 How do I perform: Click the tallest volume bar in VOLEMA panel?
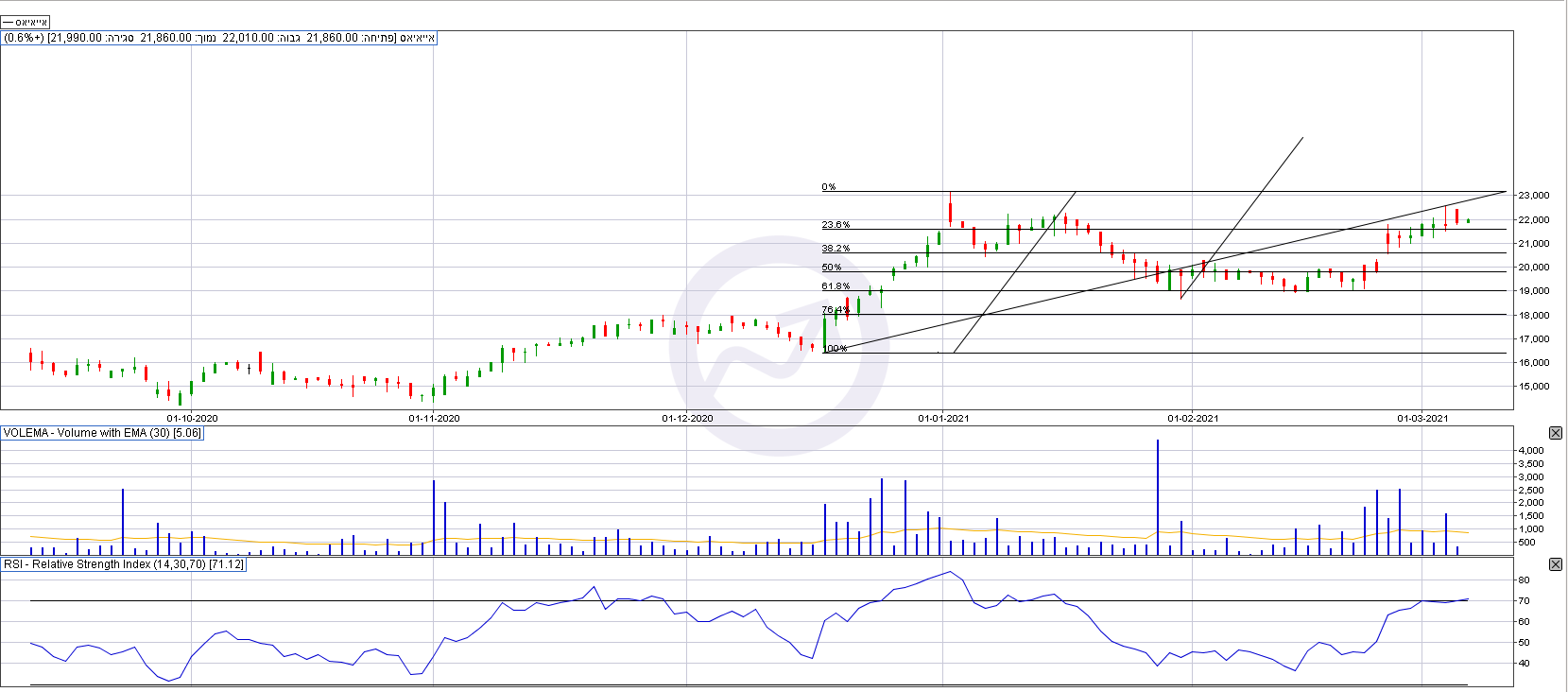point(1158,497)
